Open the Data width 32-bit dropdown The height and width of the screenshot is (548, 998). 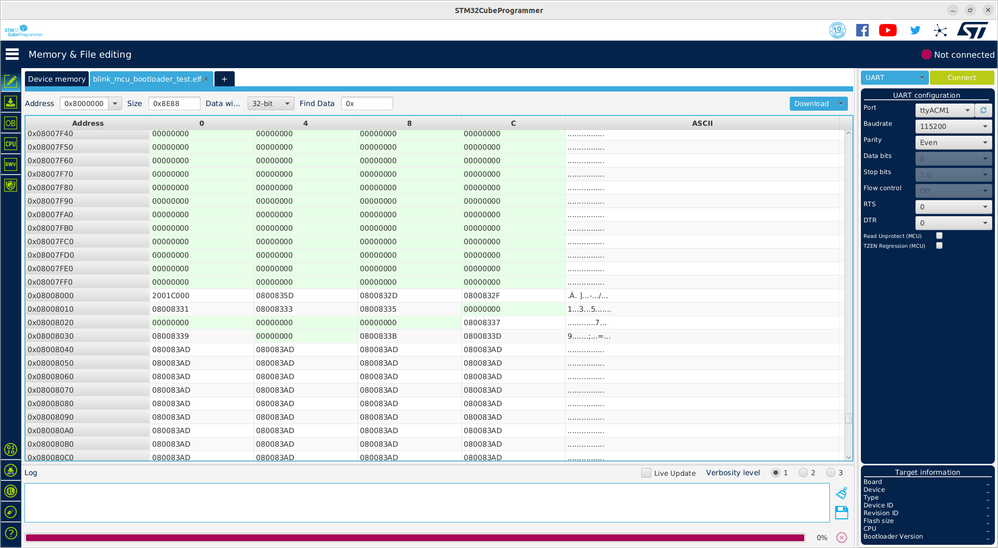(x=271, y=103)
